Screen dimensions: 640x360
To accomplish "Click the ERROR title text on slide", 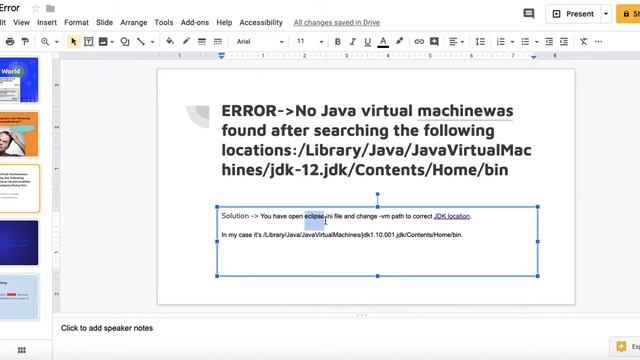I will click(376, 140).
